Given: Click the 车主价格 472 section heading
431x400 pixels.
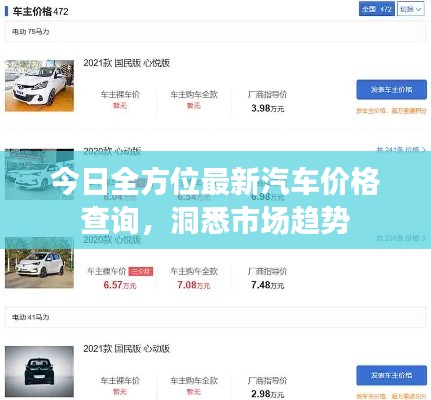Looking at the screenshot, I should tap(40, 12).
